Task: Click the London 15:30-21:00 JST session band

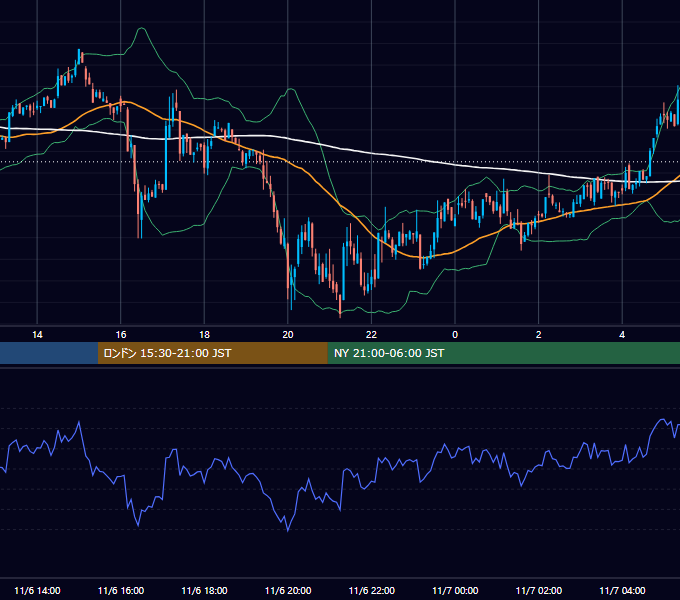Action: click(212, 353)
